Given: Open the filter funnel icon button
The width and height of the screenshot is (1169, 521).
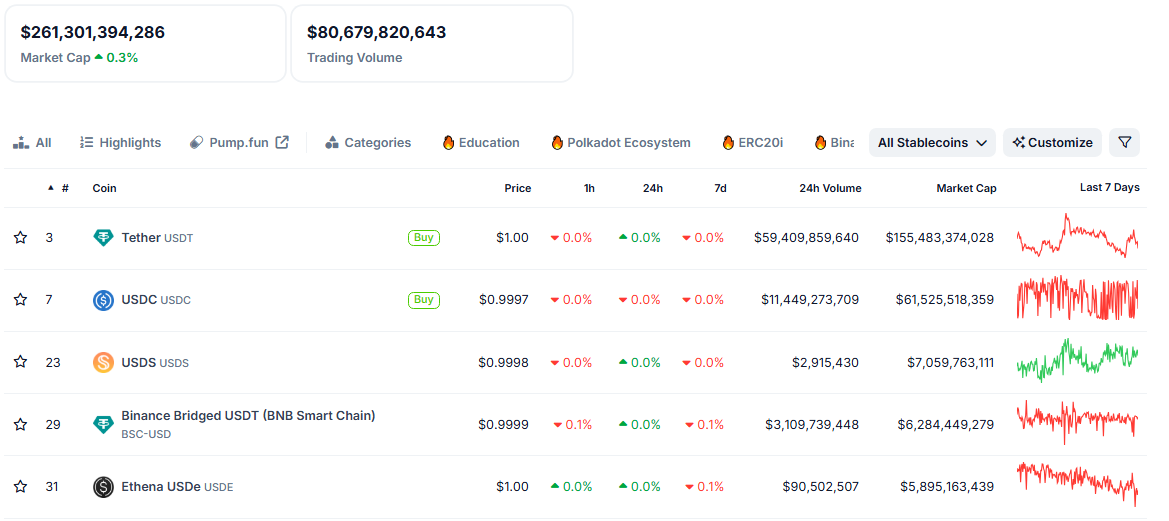Looking at the screenshot, I should click(x=1124, y=142).
